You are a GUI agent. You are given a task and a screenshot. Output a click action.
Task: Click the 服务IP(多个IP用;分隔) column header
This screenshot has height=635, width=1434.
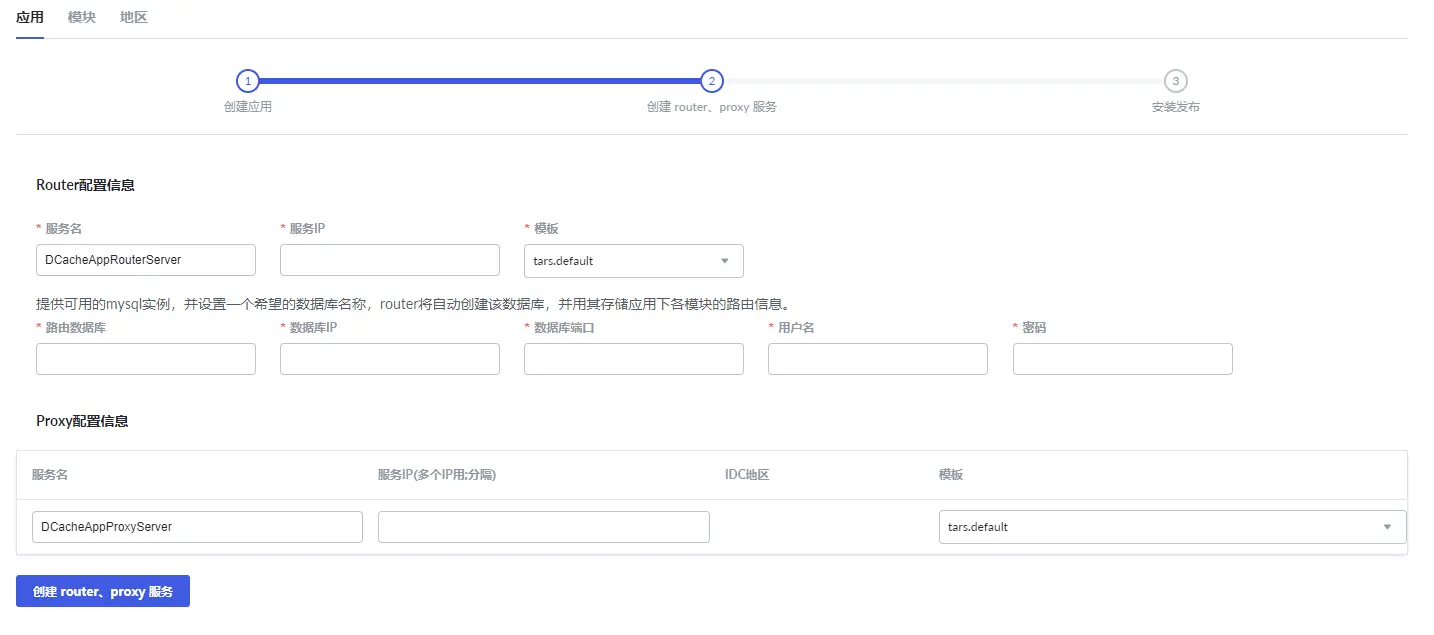[437, 475]
